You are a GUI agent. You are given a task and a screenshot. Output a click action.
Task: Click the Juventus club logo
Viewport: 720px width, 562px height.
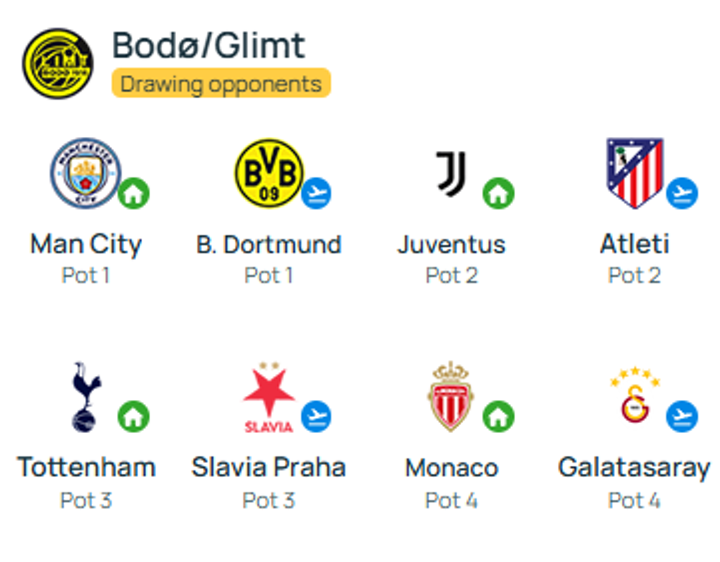(x=450, y=173)
